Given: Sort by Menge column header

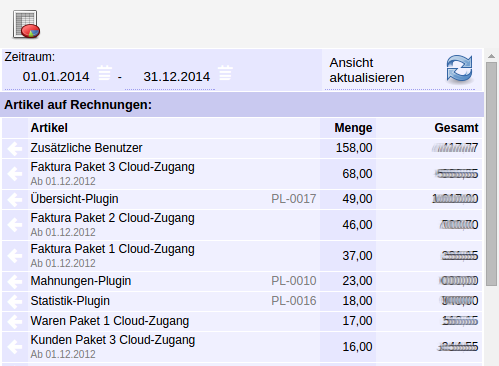Looking at the screenshot, I should (x=353, y=128).
